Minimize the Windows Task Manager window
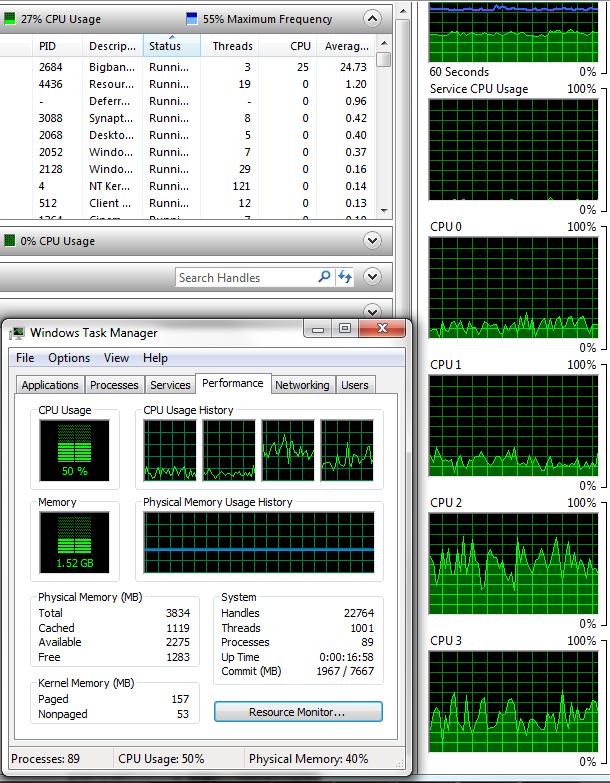Viewport: 610px width, 783px height. [x=318, y=329]
